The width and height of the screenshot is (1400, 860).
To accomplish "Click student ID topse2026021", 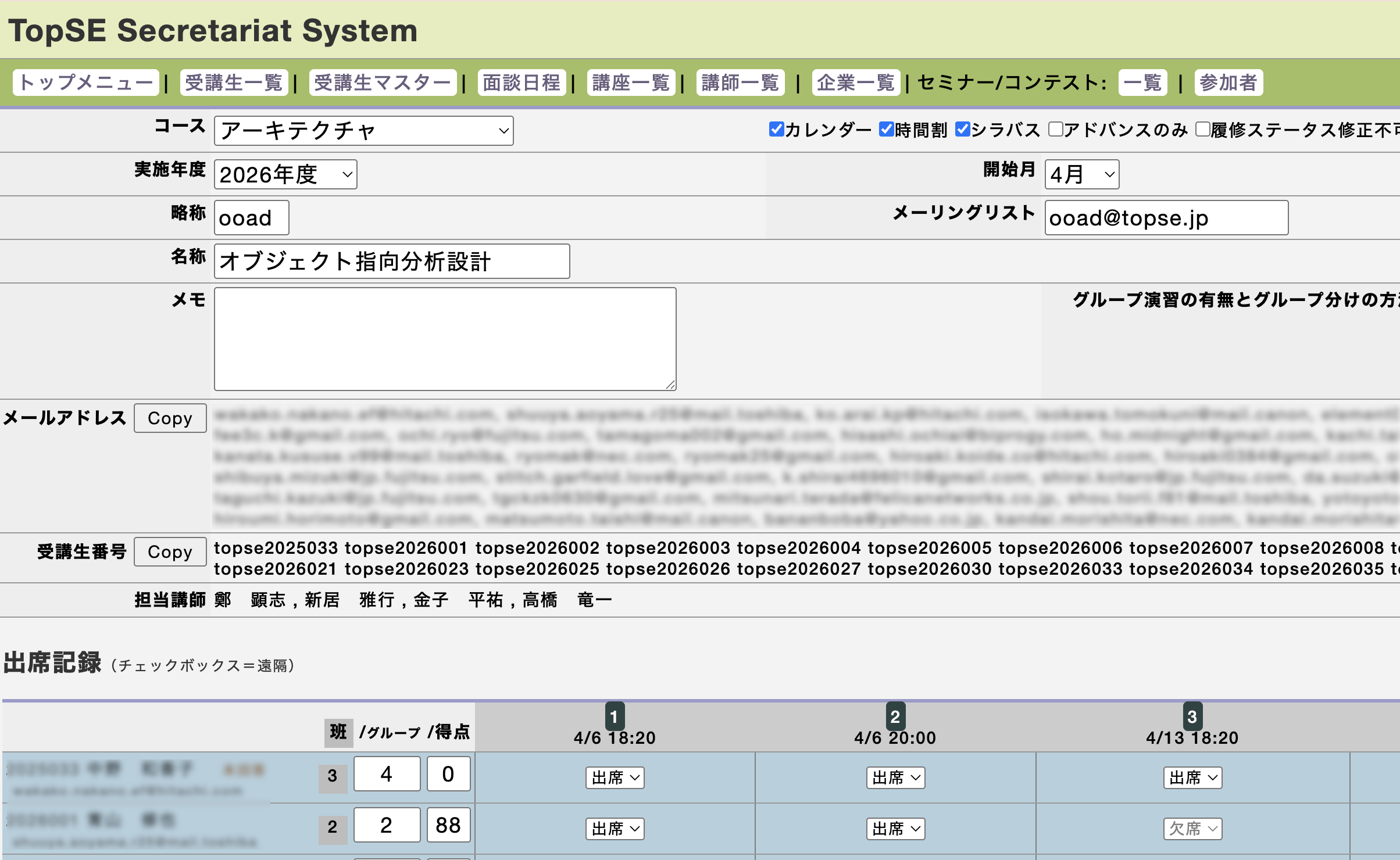I will (x=276, y=569).
